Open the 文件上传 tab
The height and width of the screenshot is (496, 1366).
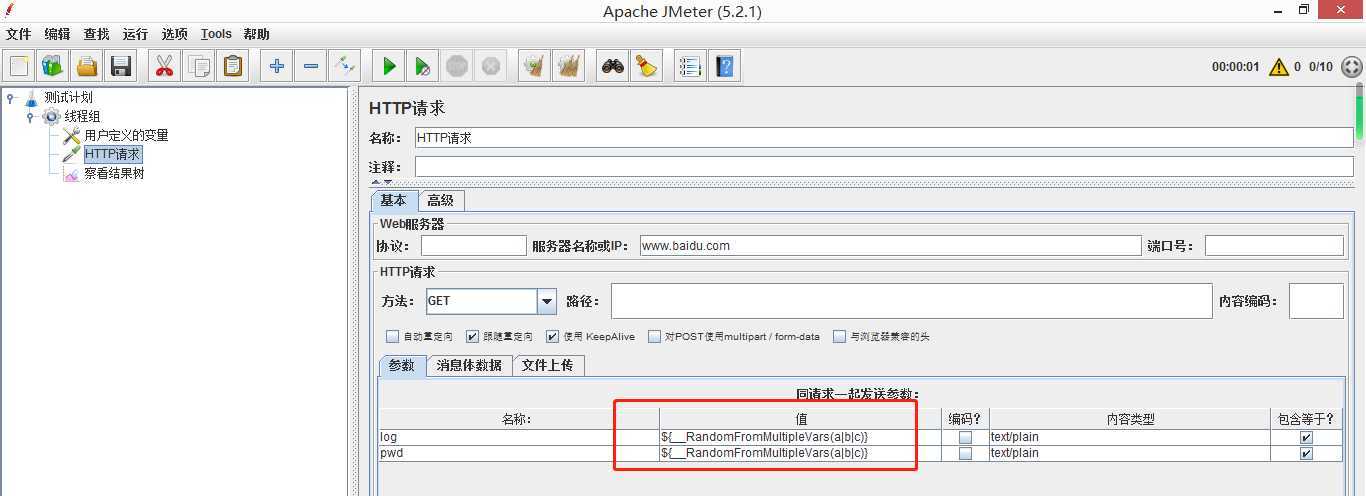pos(548,365)
